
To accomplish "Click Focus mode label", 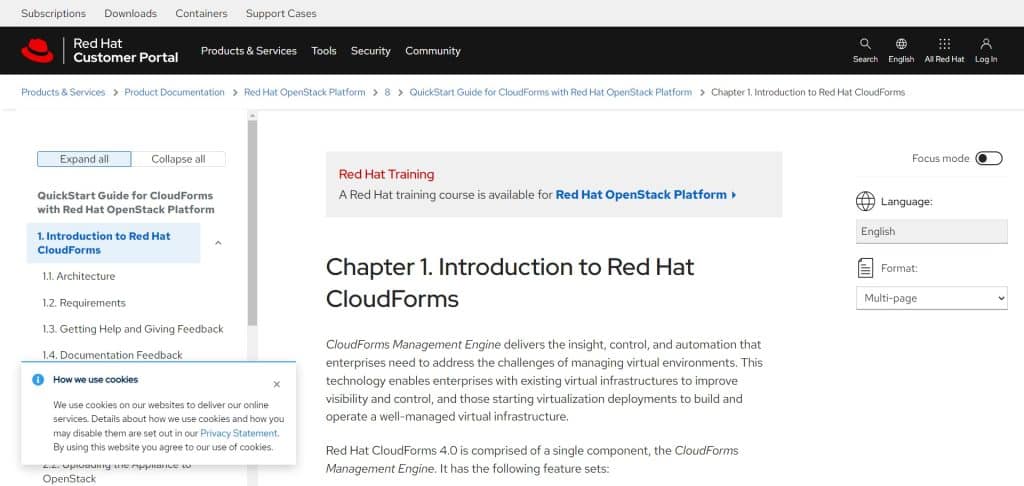I will pyautogui.click(x=940, y=159).
